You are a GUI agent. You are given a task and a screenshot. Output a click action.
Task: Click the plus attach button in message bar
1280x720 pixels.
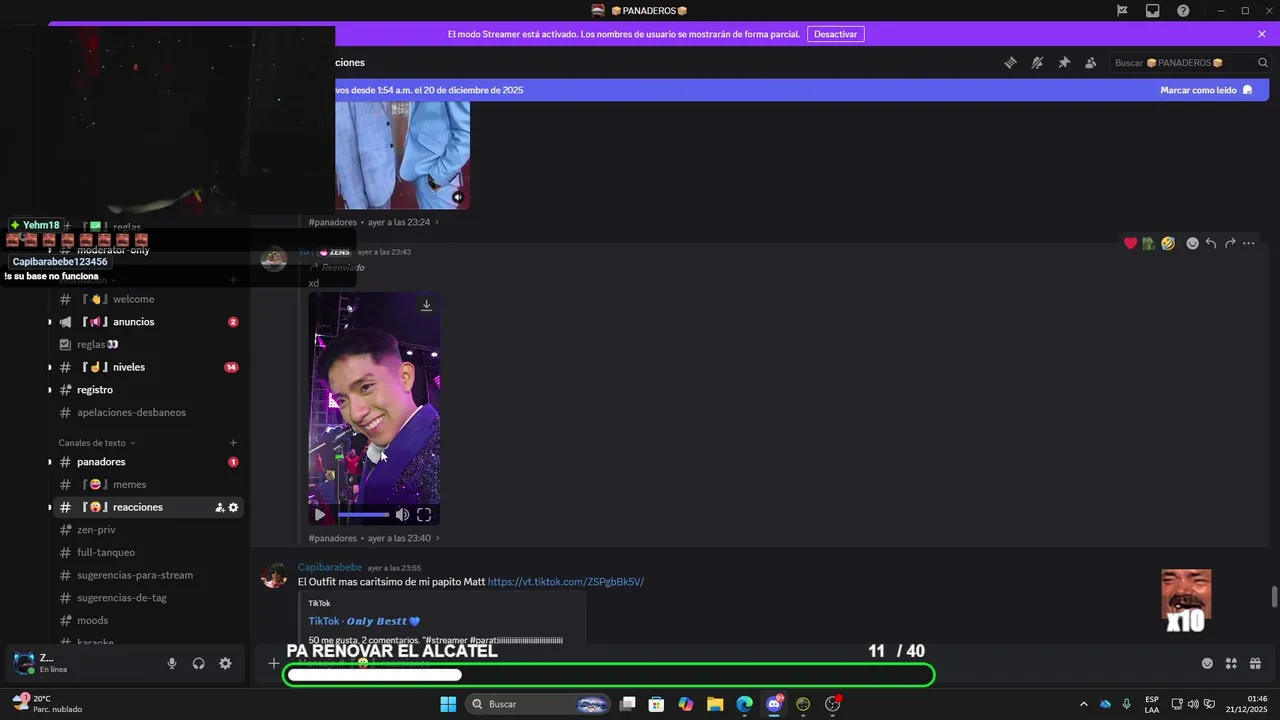click(274, 663)
